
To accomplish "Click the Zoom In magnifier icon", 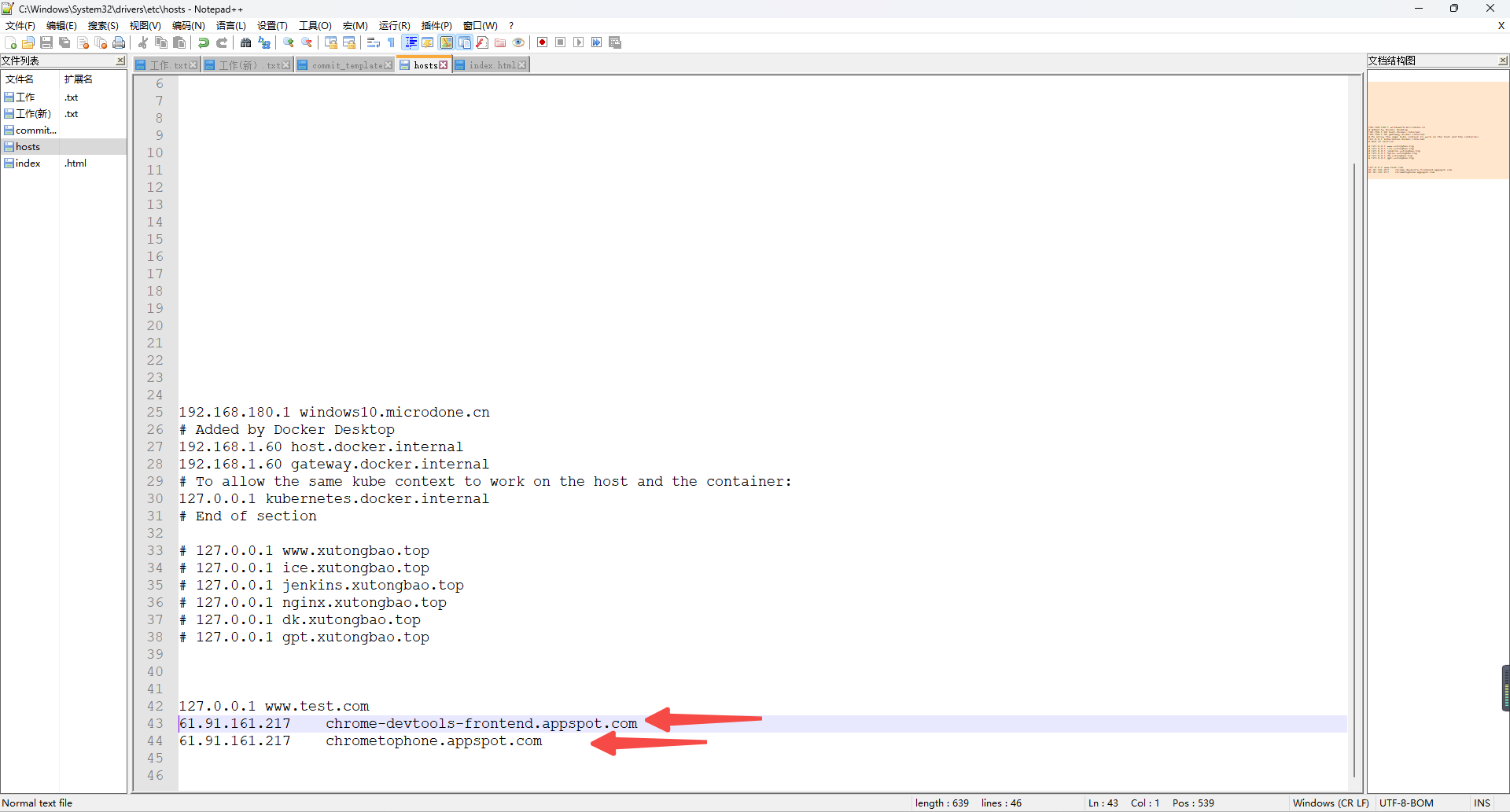I will [x=289, y=42].
